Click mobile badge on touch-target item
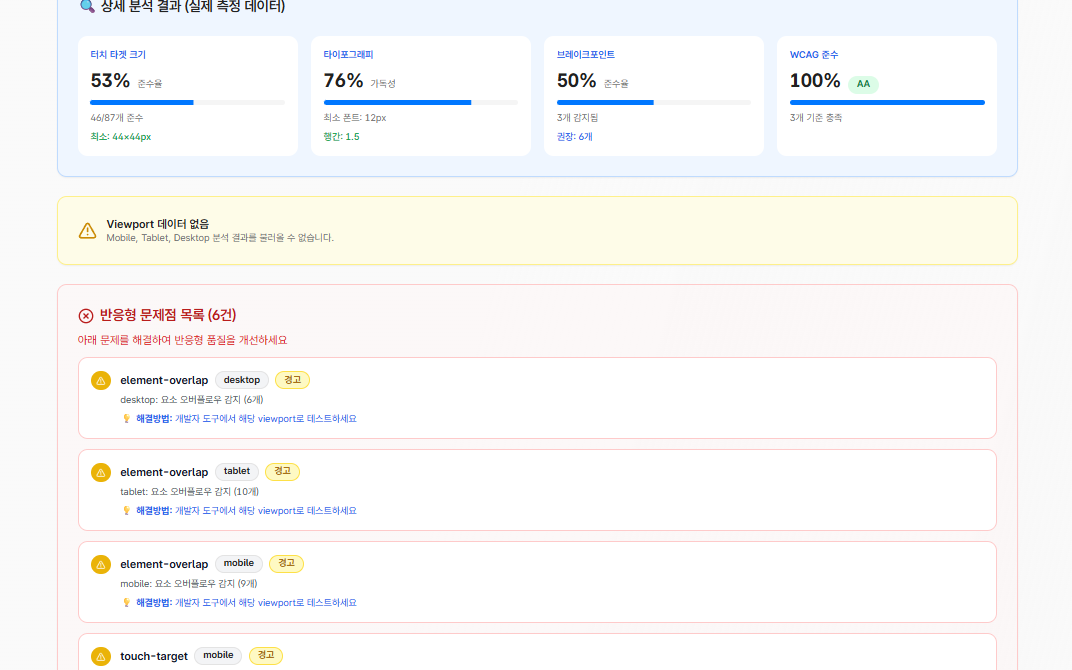 (218, 656)
